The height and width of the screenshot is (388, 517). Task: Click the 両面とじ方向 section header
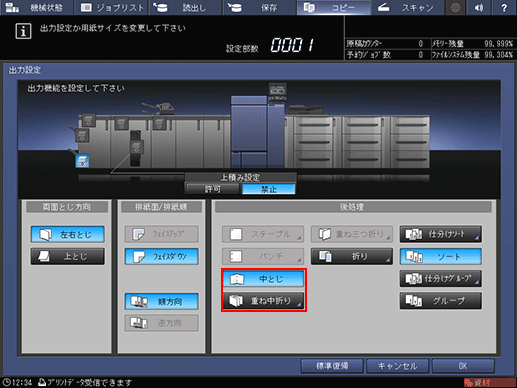click(x=67, y=207)
